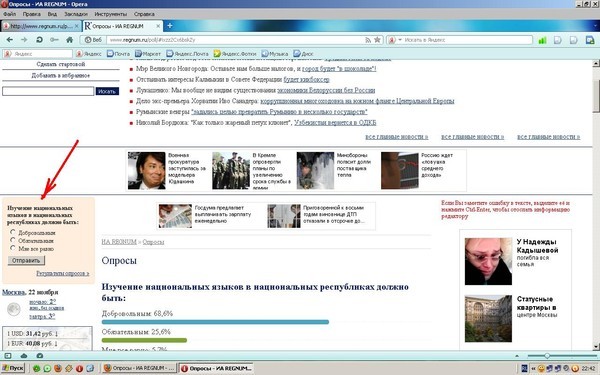The height and width of the screenshot is (375, 600).
Task: Expand the zoom menu arrow near slider
Action: click(517, 356)
